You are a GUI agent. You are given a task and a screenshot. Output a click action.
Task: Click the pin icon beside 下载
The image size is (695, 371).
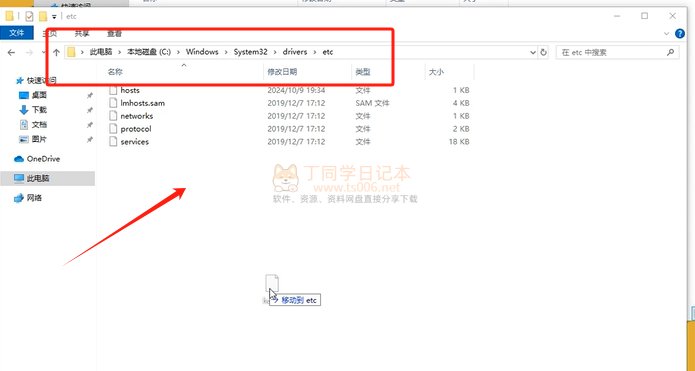[x=90, y=110]
